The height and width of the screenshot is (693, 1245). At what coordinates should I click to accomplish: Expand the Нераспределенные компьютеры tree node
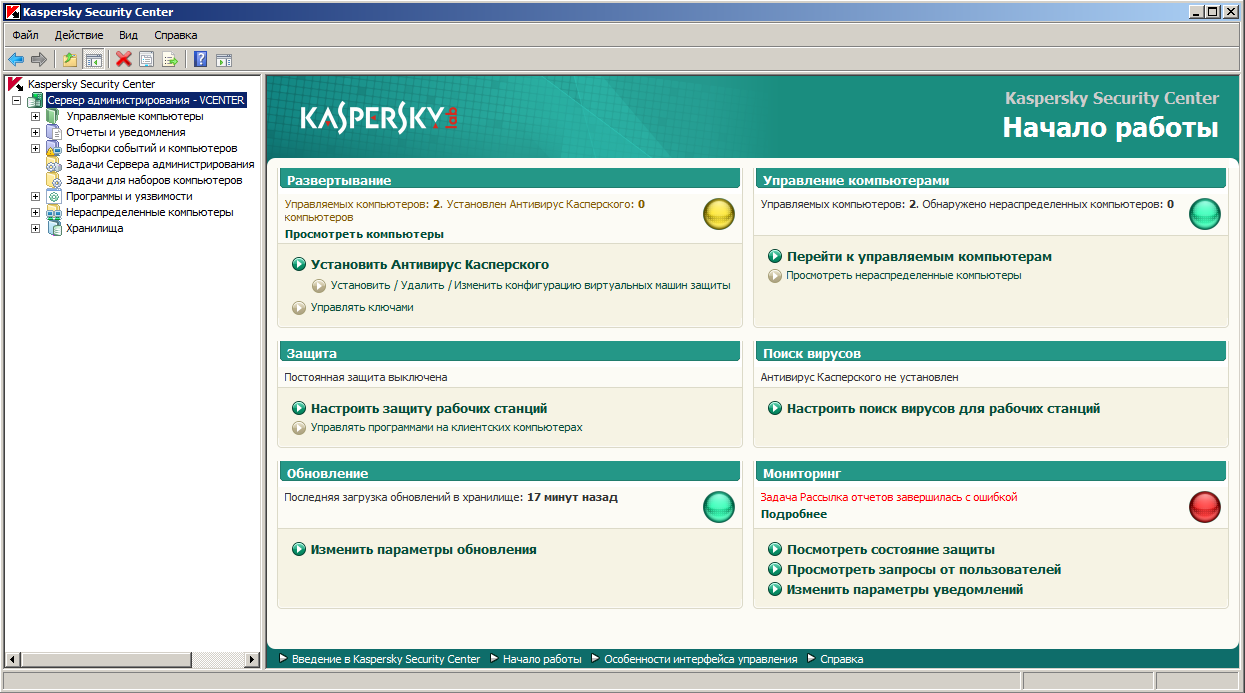tap(36, 213)
